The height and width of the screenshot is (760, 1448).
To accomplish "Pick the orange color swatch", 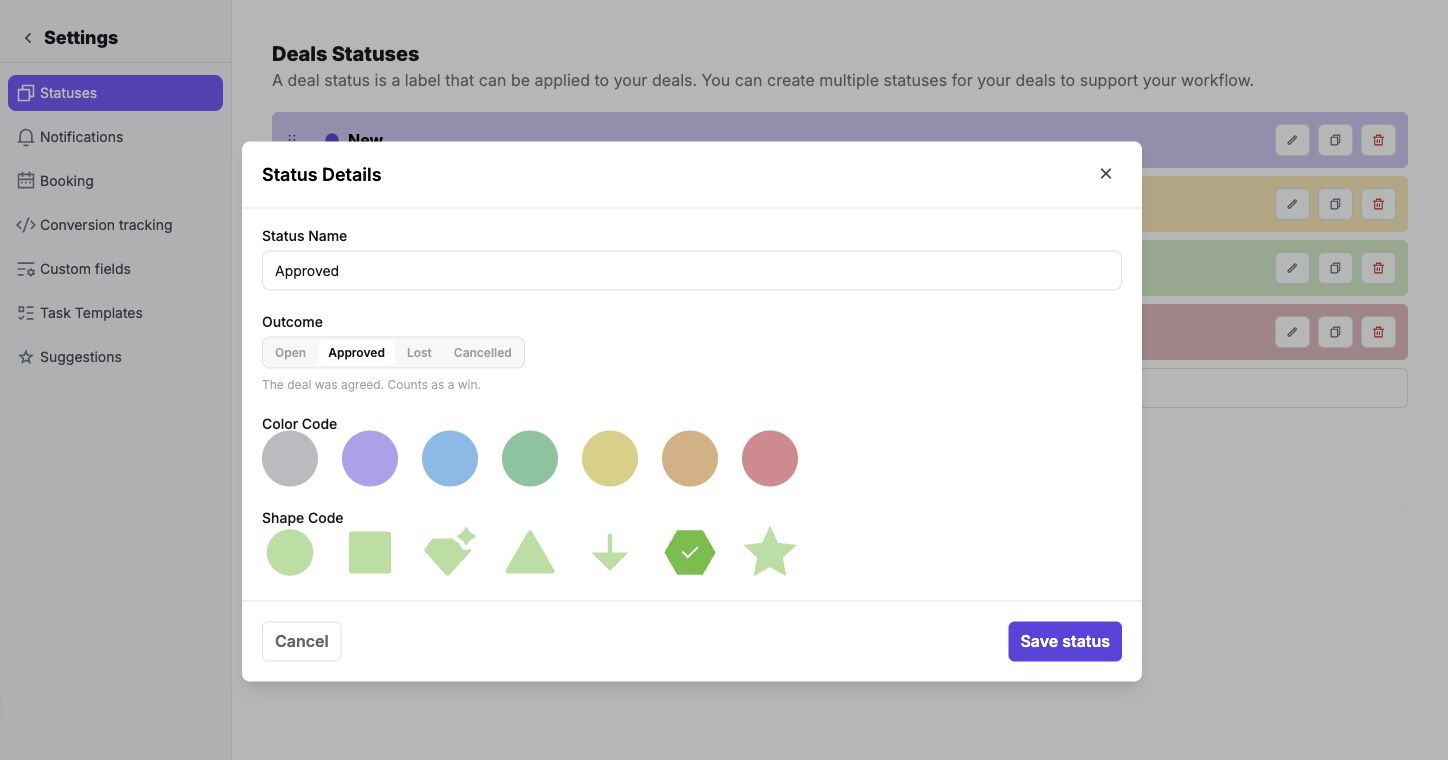I will click(x=690, y=459).
